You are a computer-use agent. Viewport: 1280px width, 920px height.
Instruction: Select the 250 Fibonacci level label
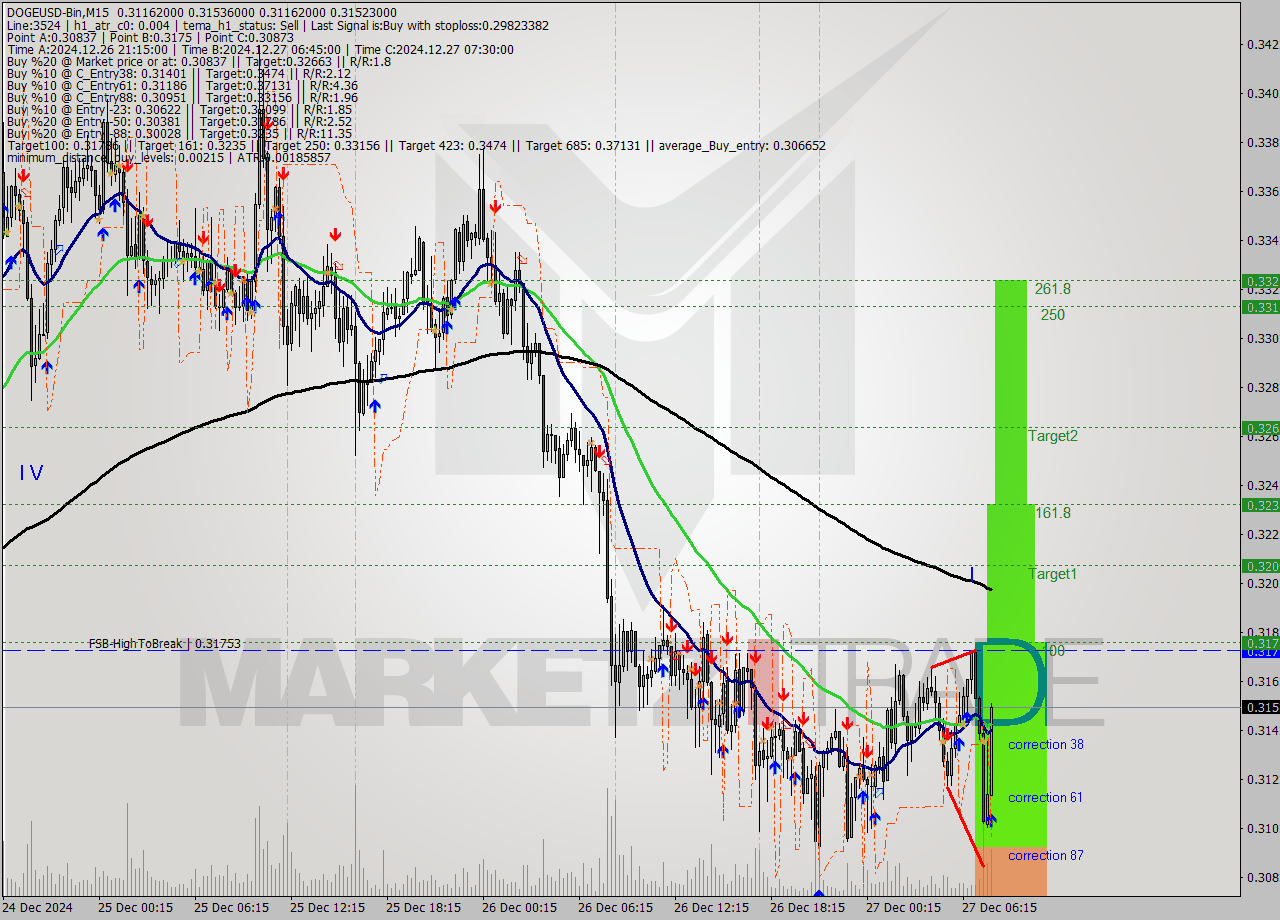(x=1052, y=315)
